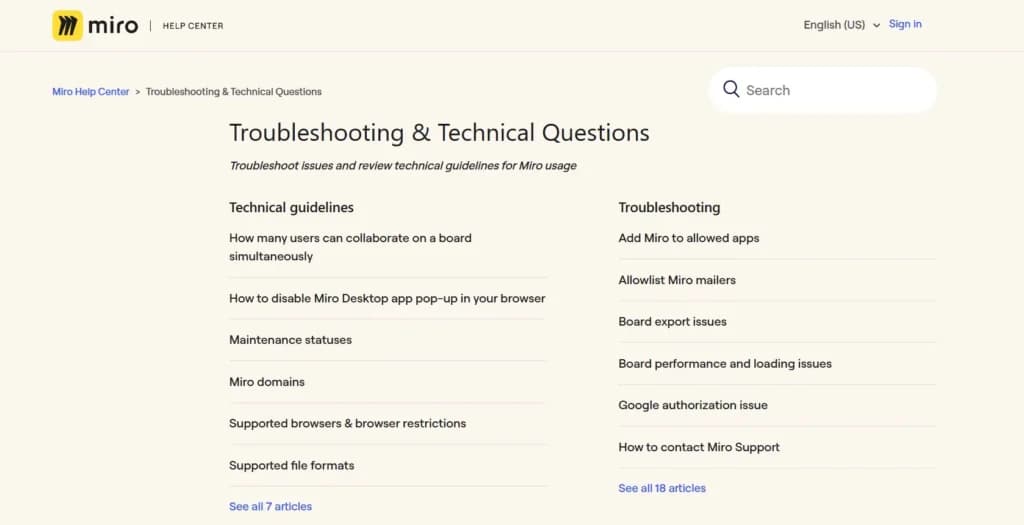Click See all 7 articles
Image resolution: width=1024 pixels, height=525 pixels.
tap(270, 506)
